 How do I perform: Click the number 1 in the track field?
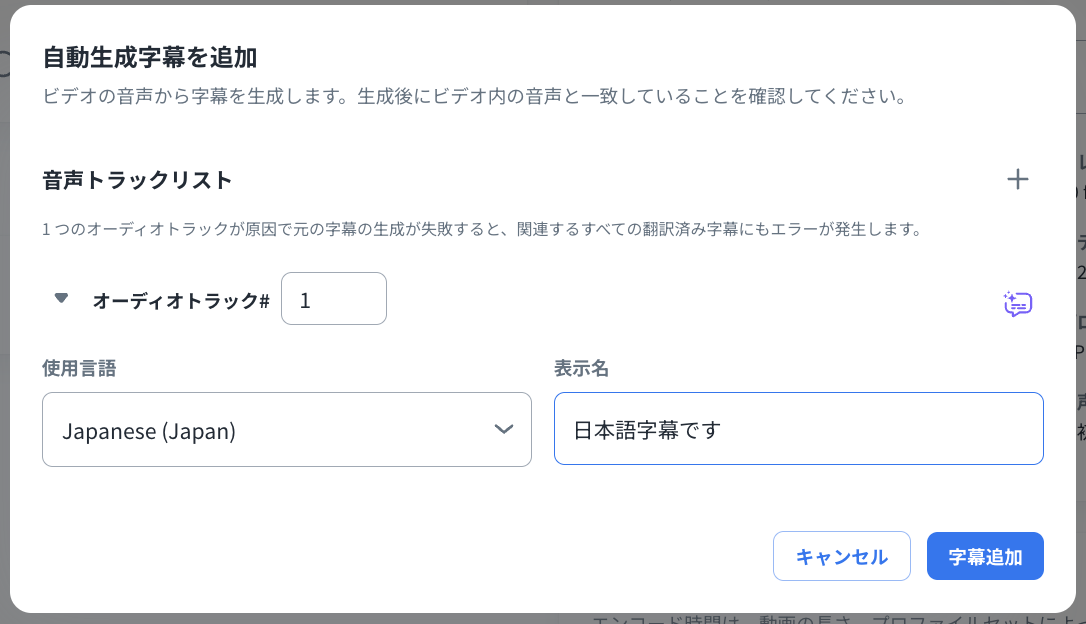305,300
